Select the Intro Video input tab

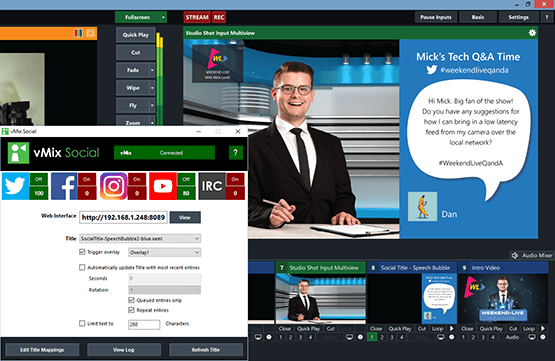pyautogui.click(x=503, y=268)
